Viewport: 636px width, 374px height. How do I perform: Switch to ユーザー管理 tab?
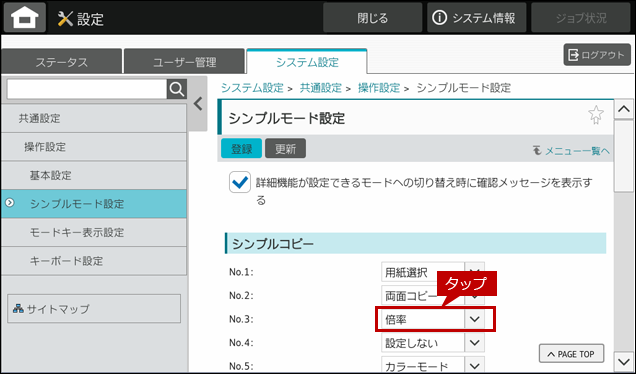[185, 62]
